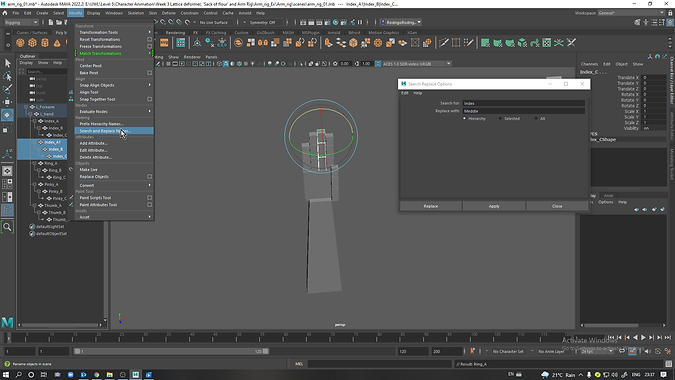
Task: Activate the highlighted Rotate tool
Action: point(7,115)
